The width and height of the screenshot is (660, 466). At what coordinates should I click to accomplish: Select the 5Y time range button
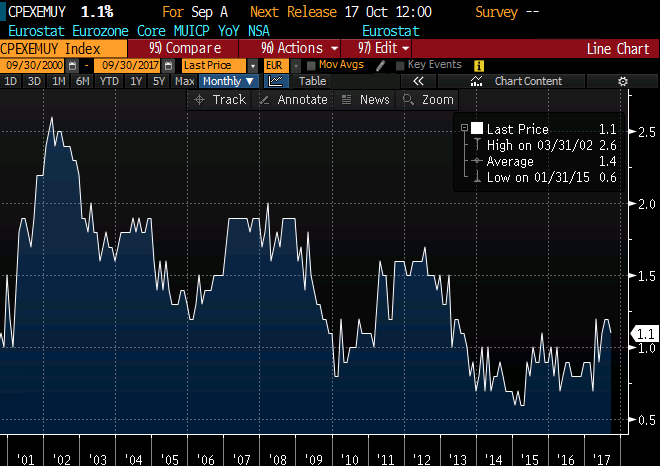pyautogui.click(x=158, y=81)
